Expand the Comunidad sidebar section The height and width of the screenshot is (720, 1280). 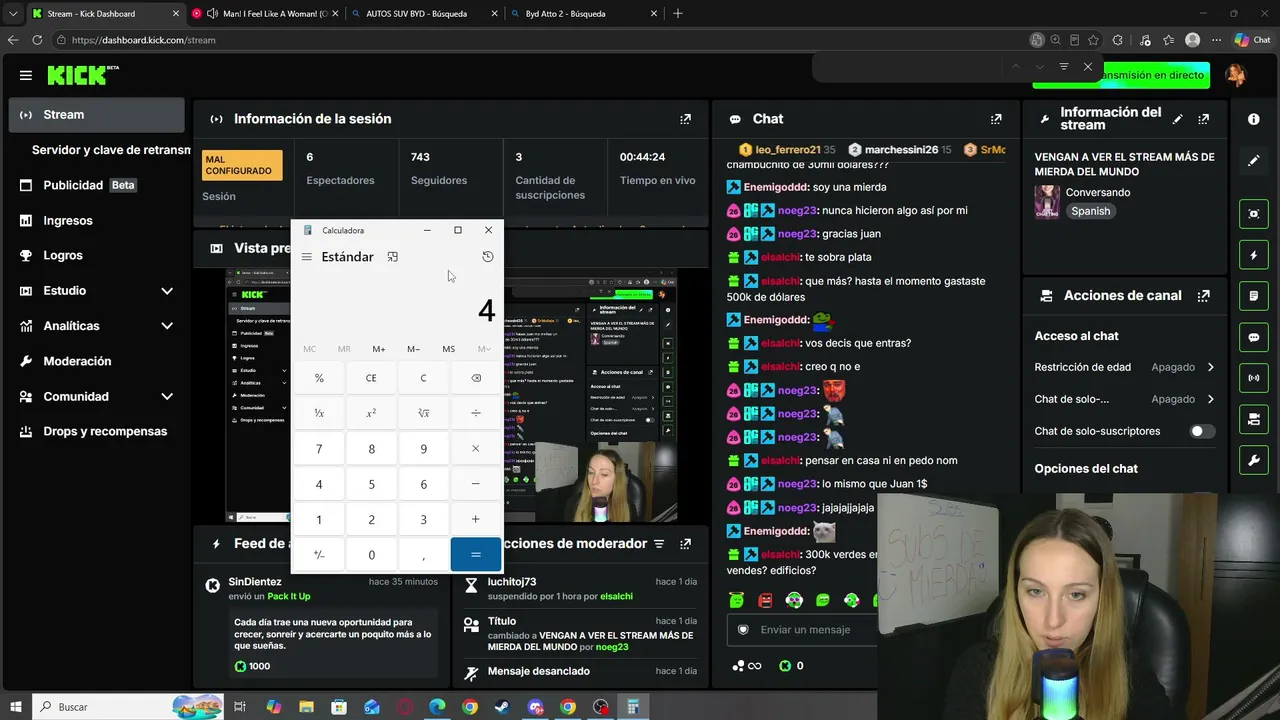pos(167,397)
